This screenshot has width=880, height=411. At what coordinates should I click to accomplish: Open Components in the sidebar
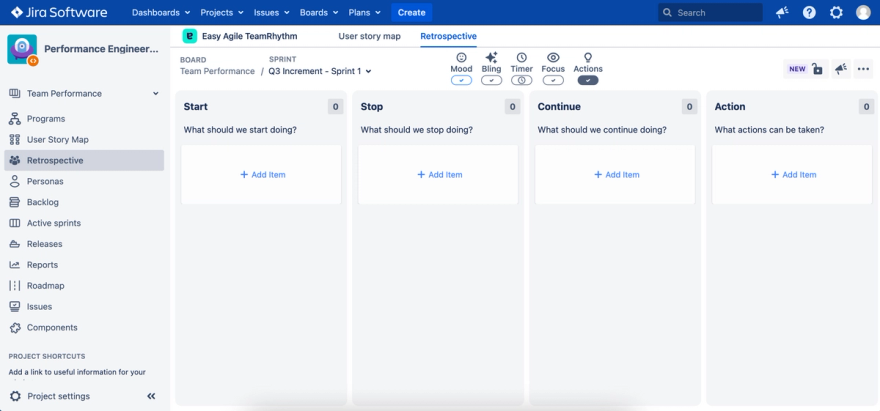pyautogui.click(x=84, y=327)
